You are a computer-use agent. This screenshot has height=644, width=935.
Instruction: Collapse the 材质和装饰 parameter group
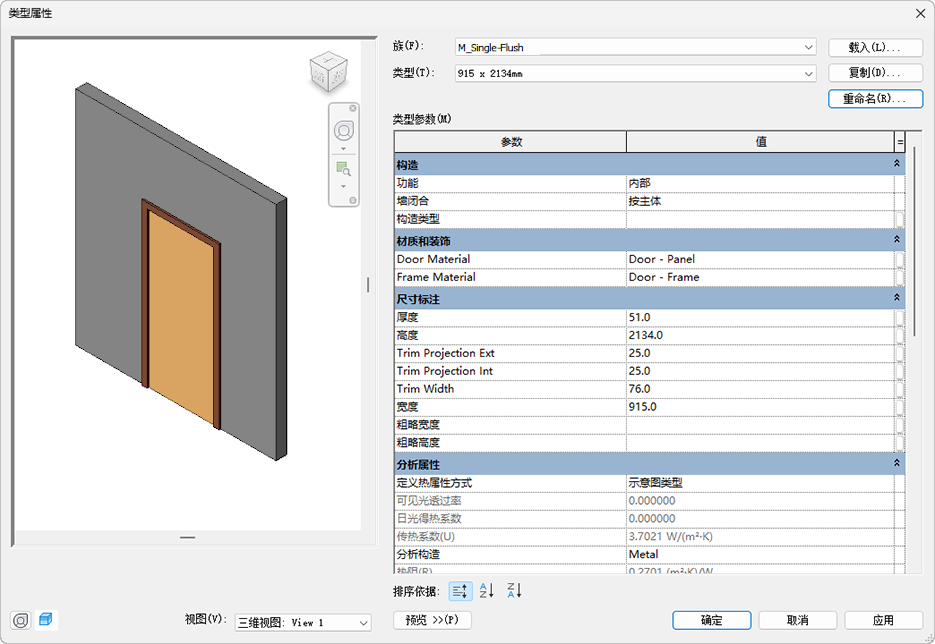point(897,240)
